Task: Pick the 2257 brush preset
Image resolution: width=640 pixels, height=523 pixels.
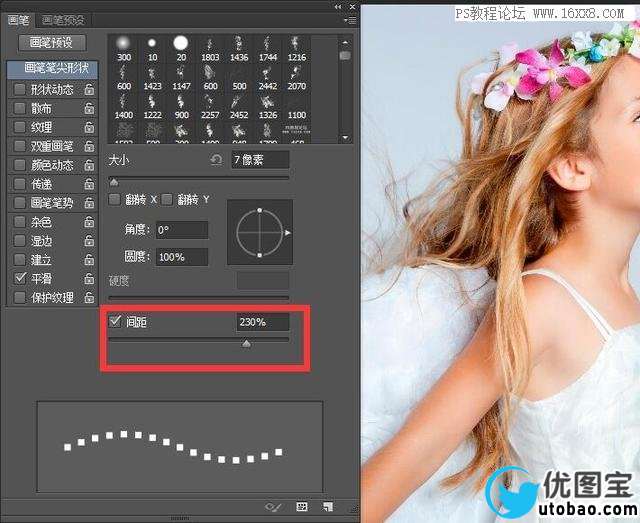Action: click(210, 107)
